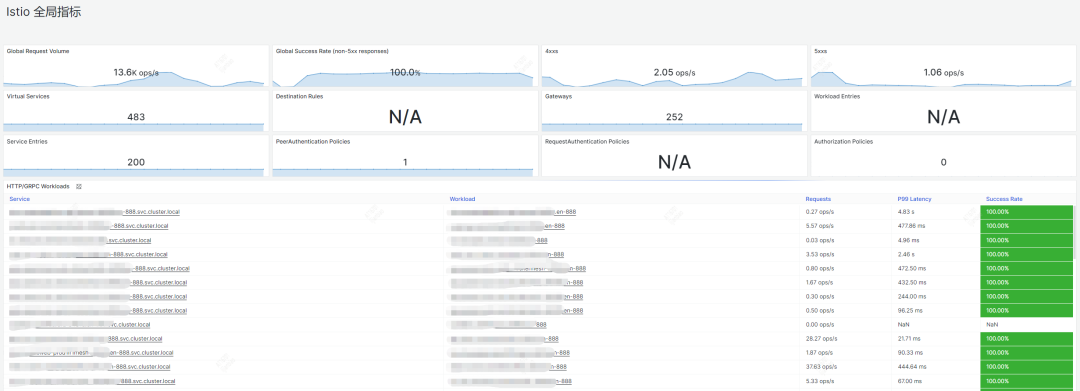Click the Service Entries value 200
Image resolution: width=1080 pixels, height=391 pixels.
[136, 162]
